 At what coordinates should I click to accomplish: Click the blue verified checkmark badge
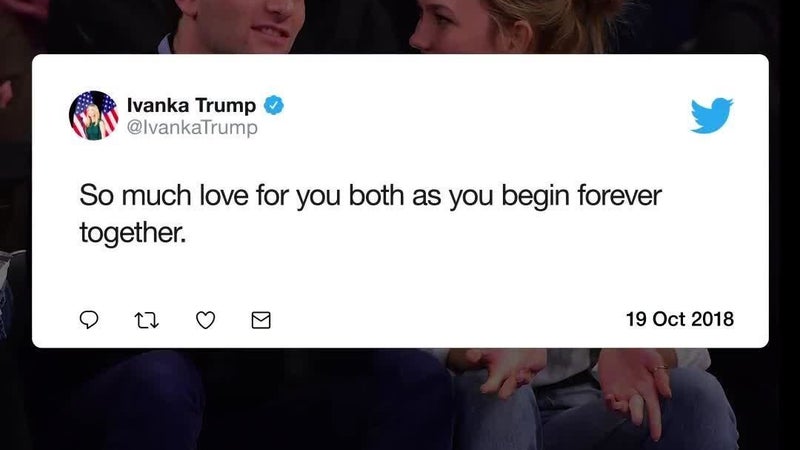point(273,105)
